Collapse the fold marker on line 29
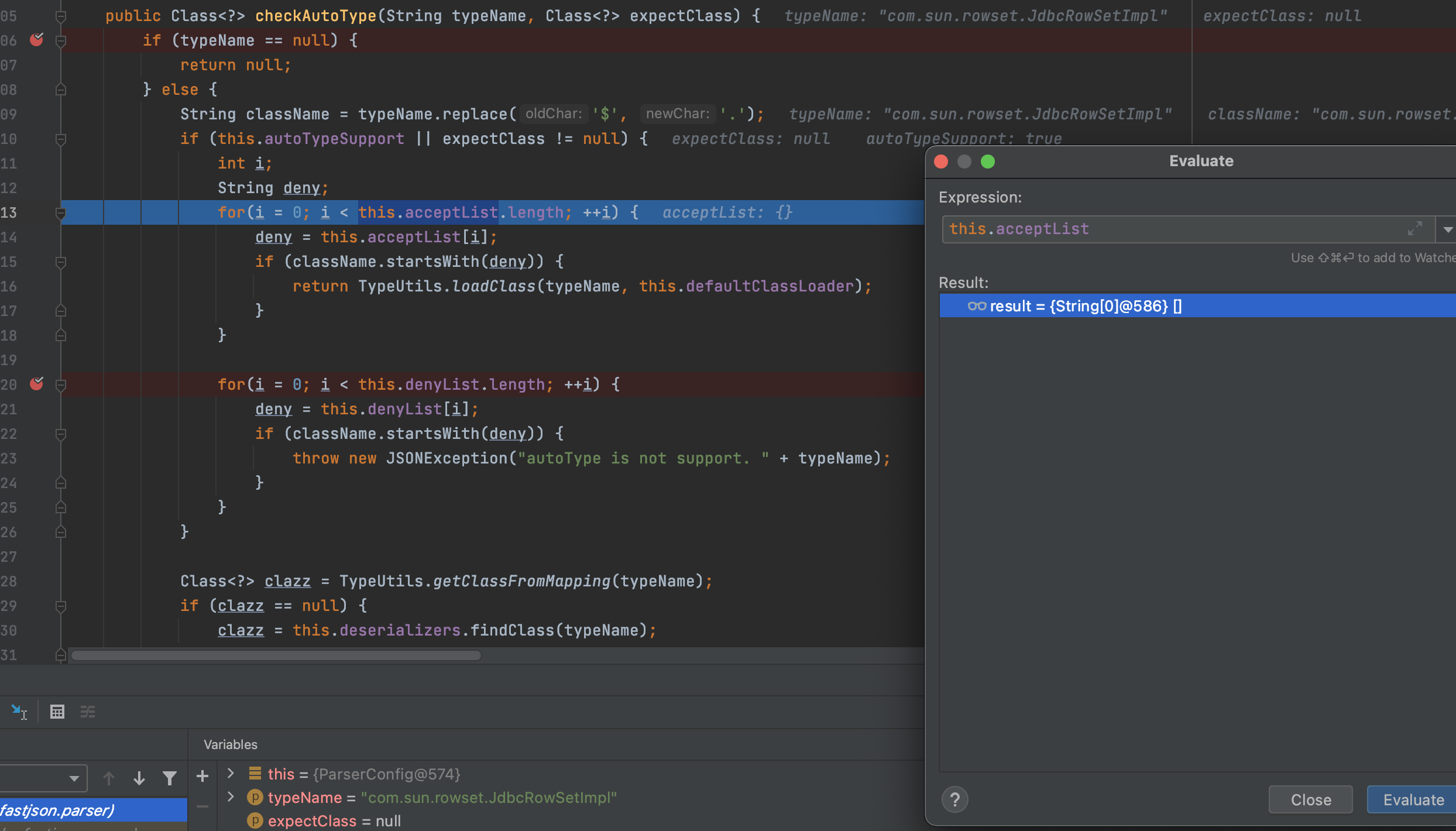This screenshot has width=1456, height=831. pyautogui.click(x=60, y=606)
